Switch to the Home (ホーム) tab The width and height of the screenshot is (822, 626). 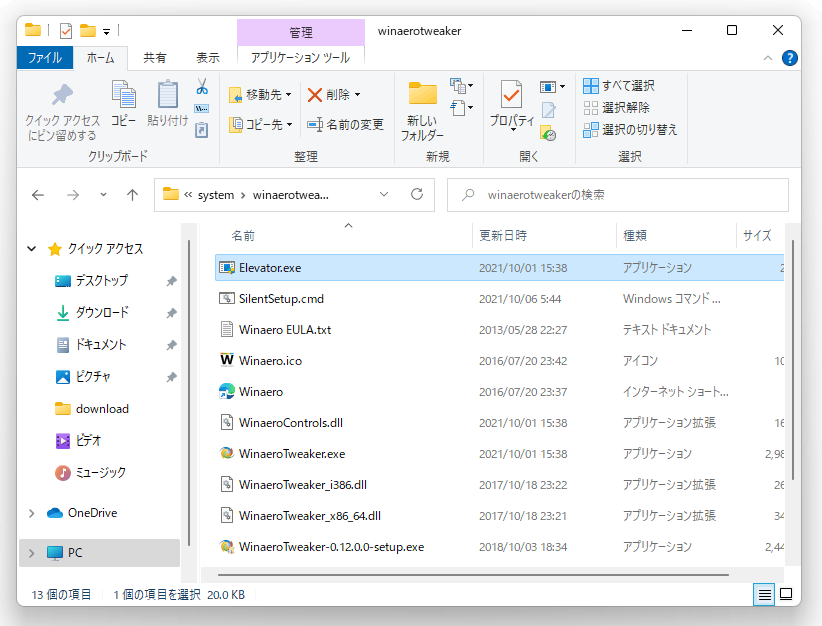[x=101, y=58]
